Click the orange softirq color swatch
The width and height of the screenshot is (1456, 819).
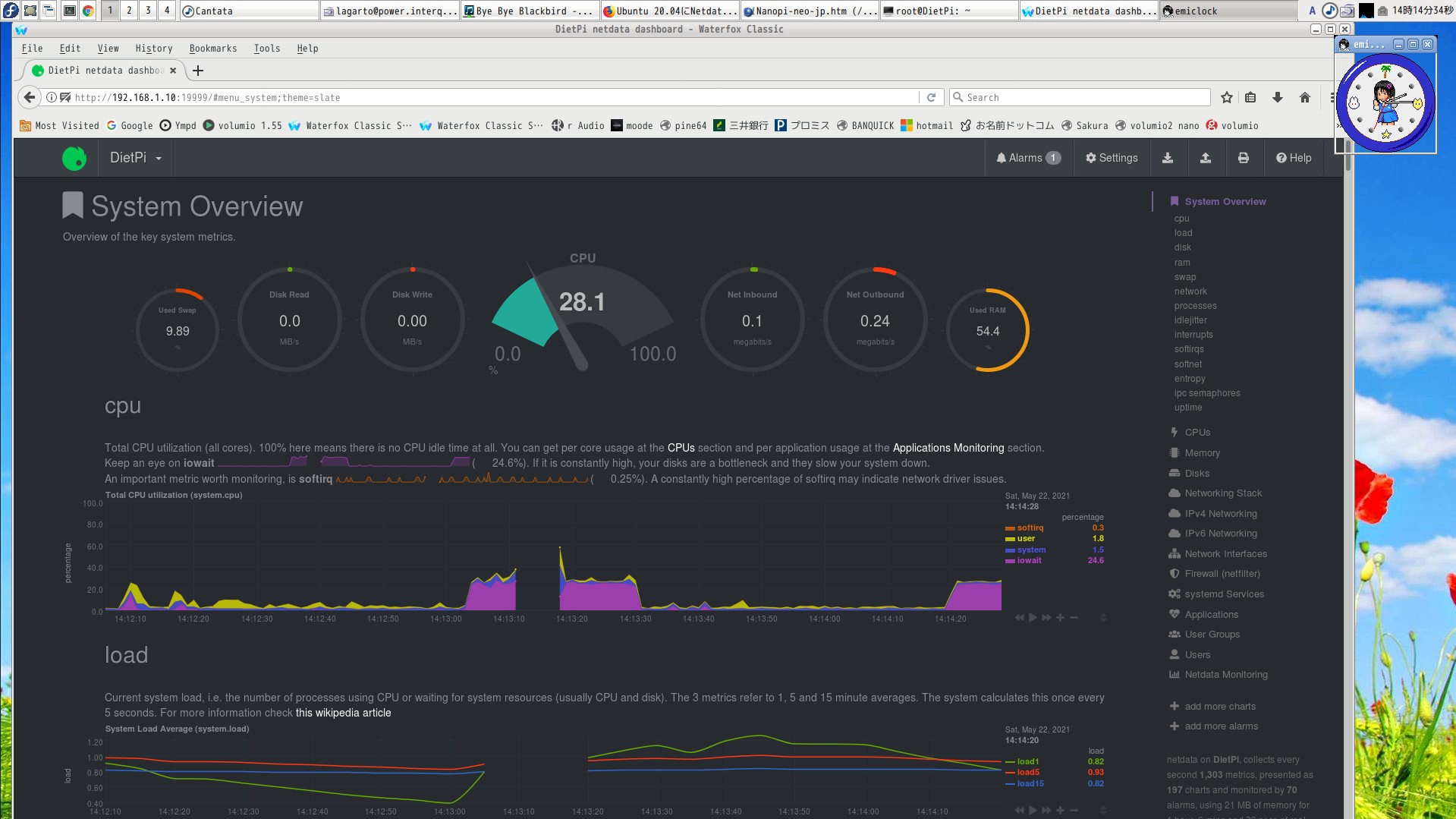[x=1010, y=528]
